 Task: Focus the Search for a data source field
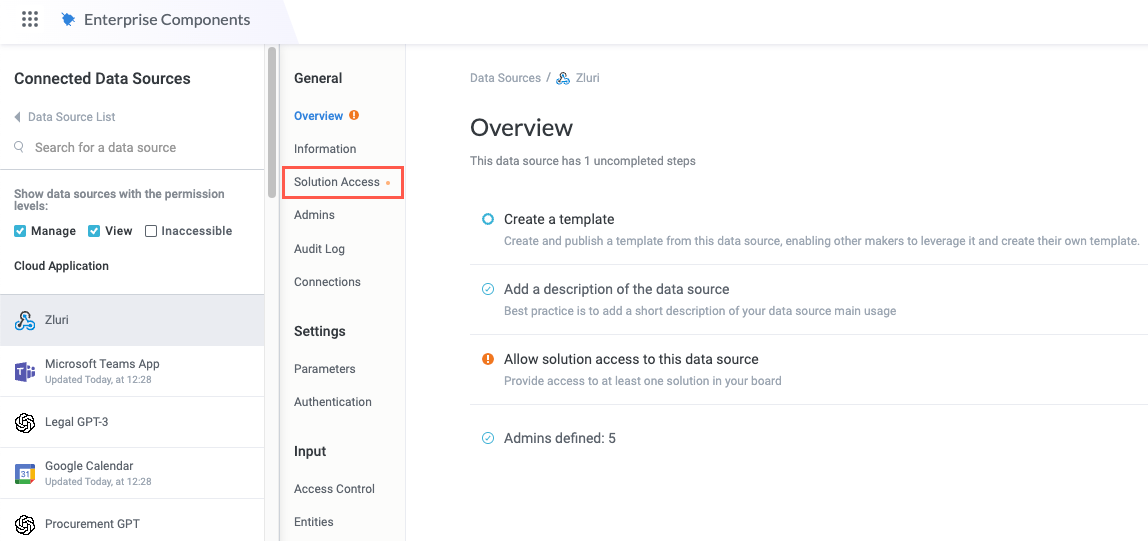[x=105, y=148]
